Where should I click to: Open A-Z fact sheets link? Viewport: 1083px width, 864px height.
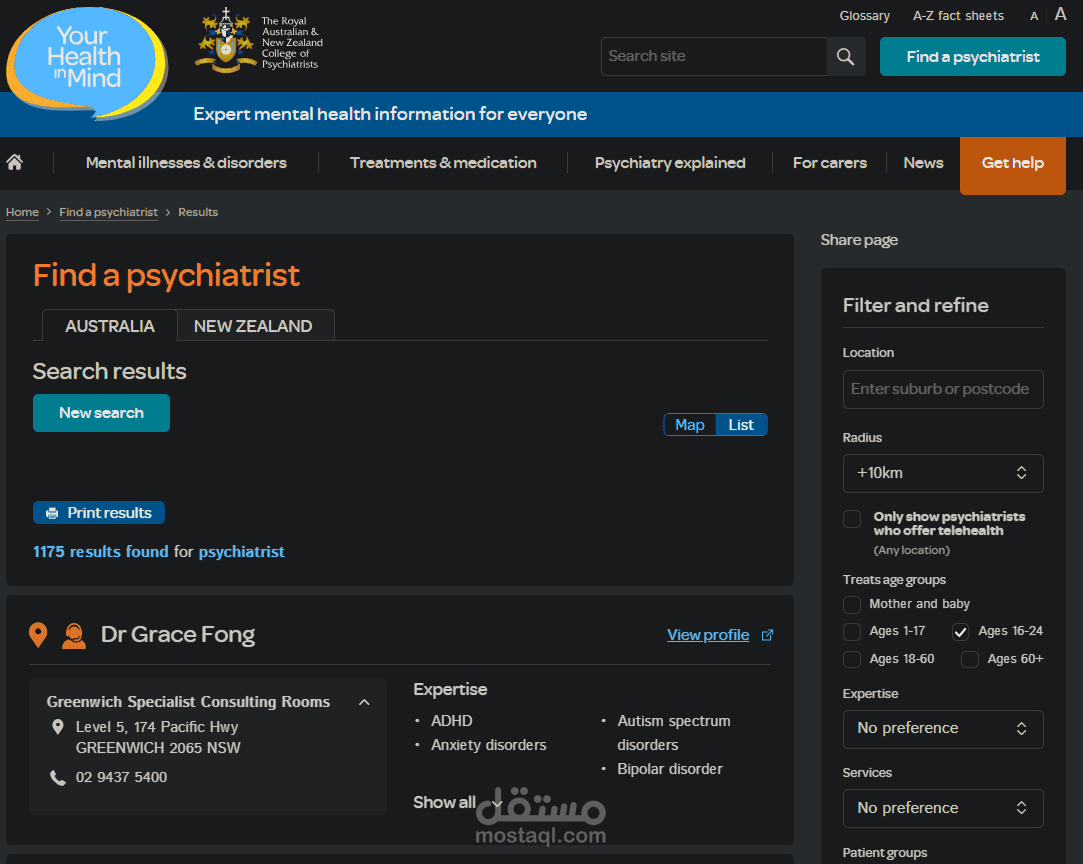958,16
